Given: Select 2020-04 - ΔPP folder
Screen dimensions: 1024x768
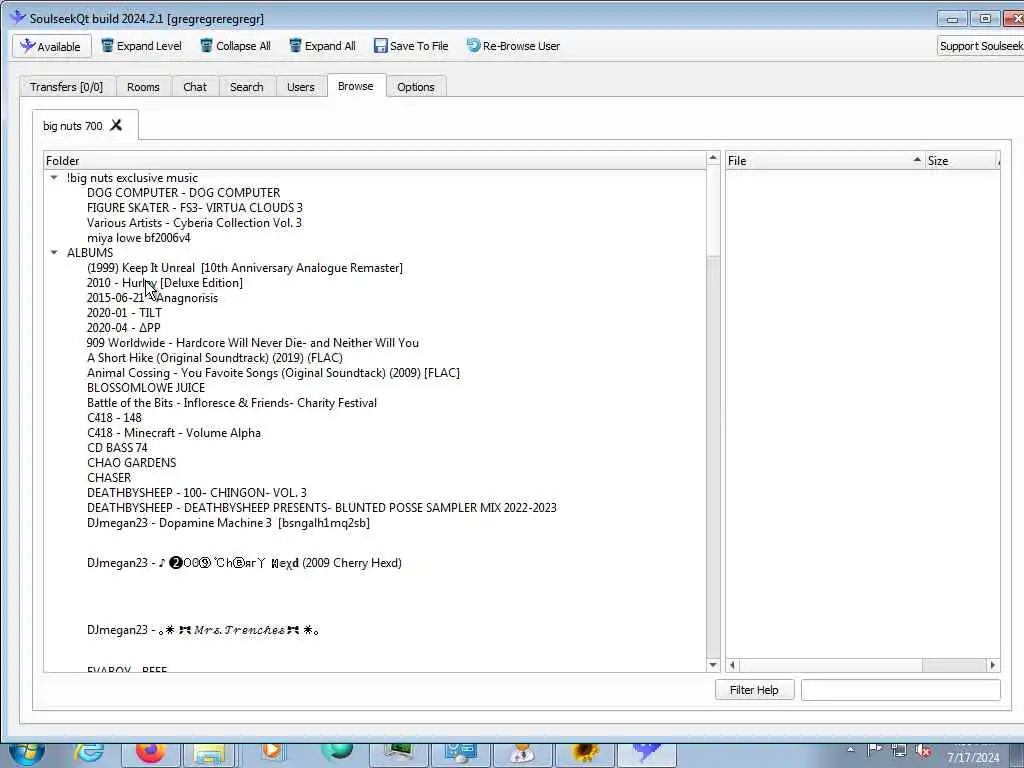Looking at the screenshot, I should tap(123, 328).
